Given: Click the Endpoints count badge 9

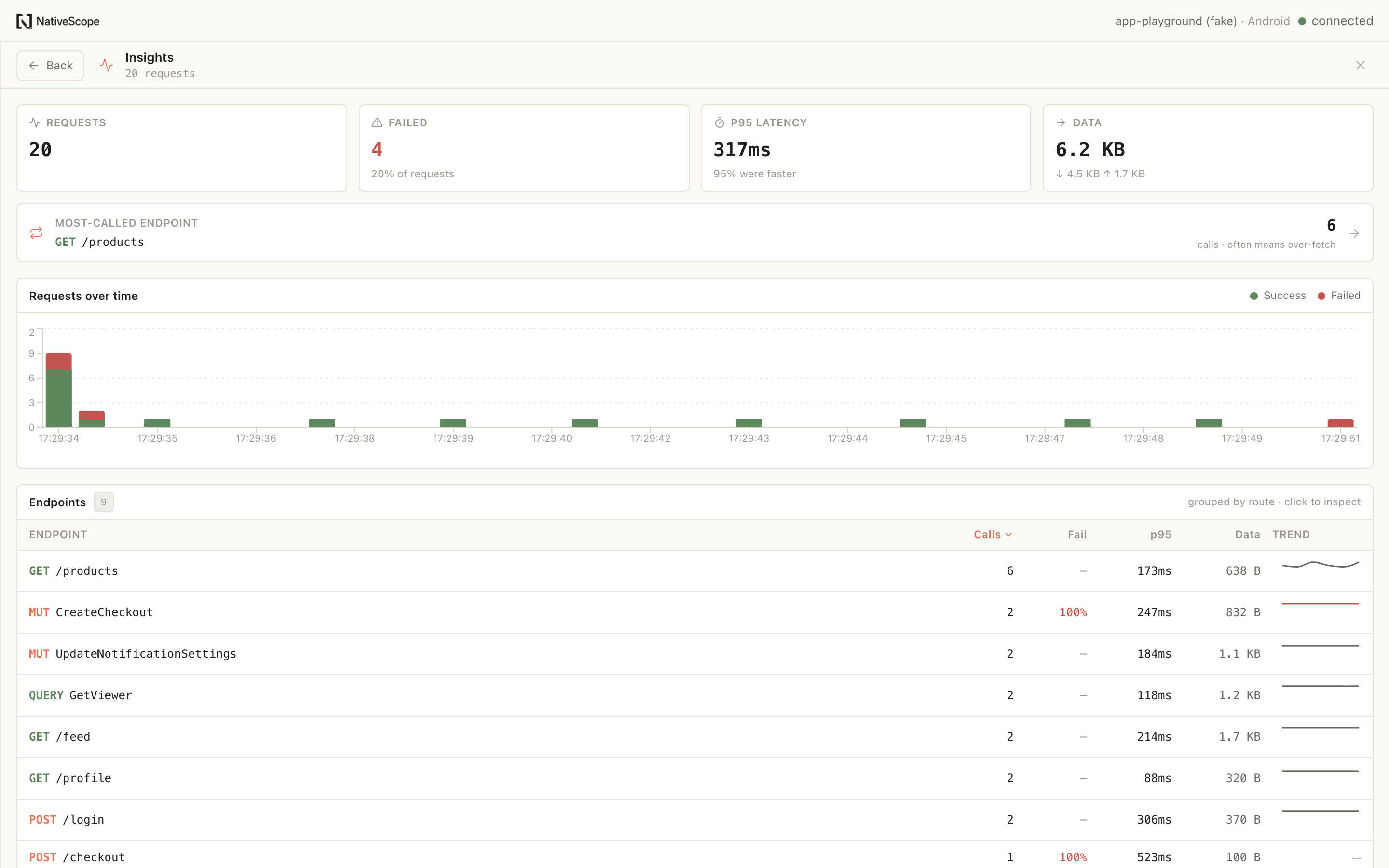Looking at the screenshot, I should (103, 502).
